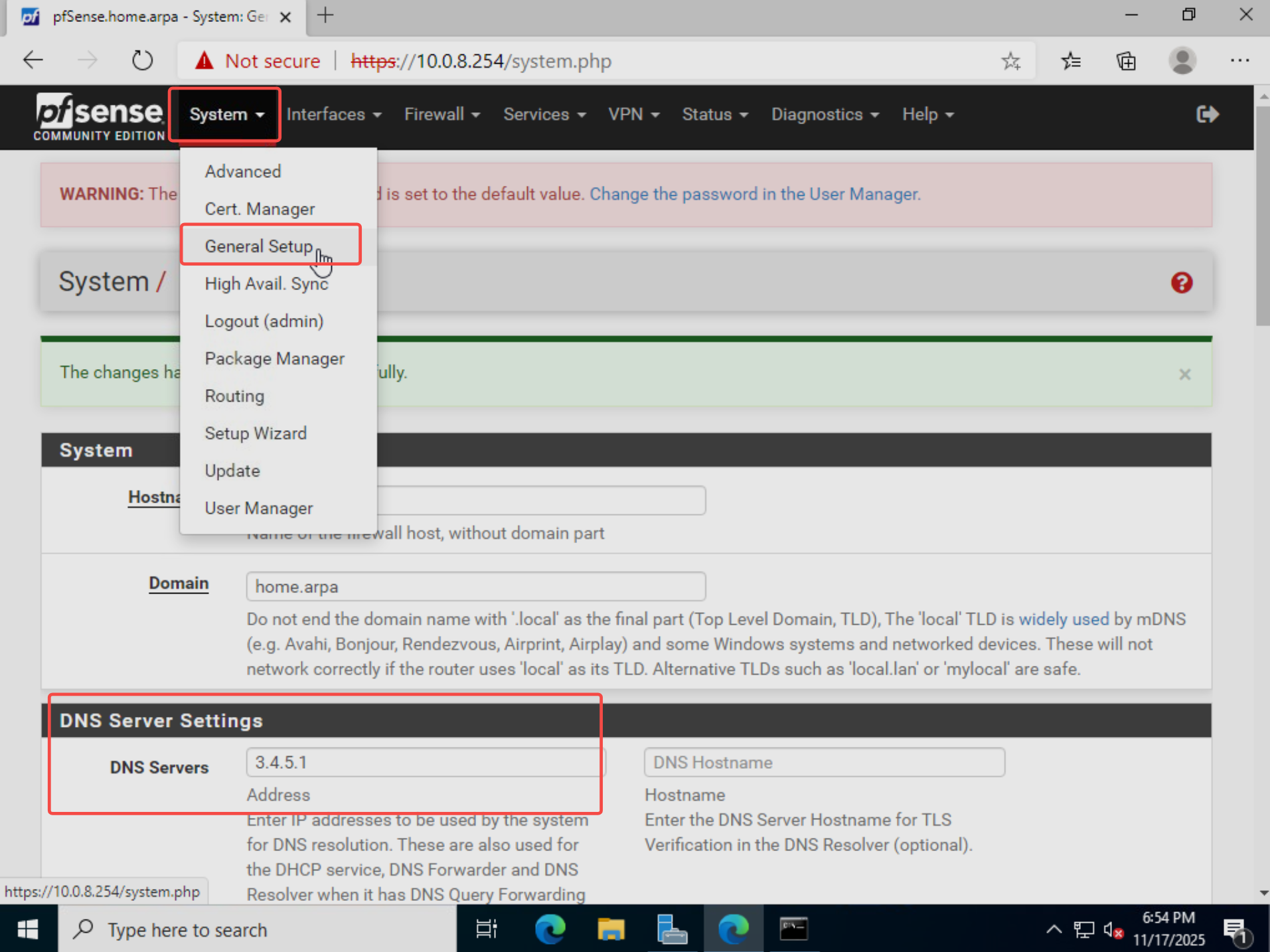Click the DNS Hostname input field

pyautogui.click(x=824, y=762)
